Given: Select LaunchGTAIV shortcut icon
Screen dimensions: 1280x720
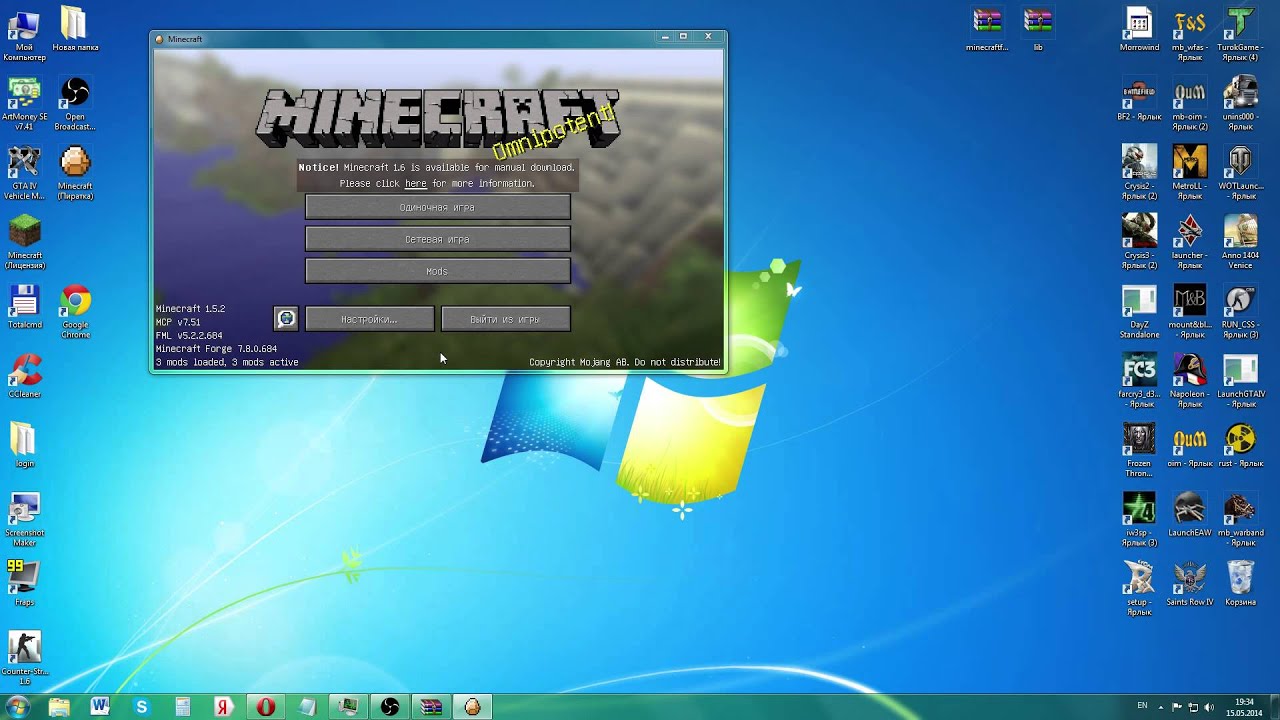Looking at the screenshot, I should pos(1240,381).
